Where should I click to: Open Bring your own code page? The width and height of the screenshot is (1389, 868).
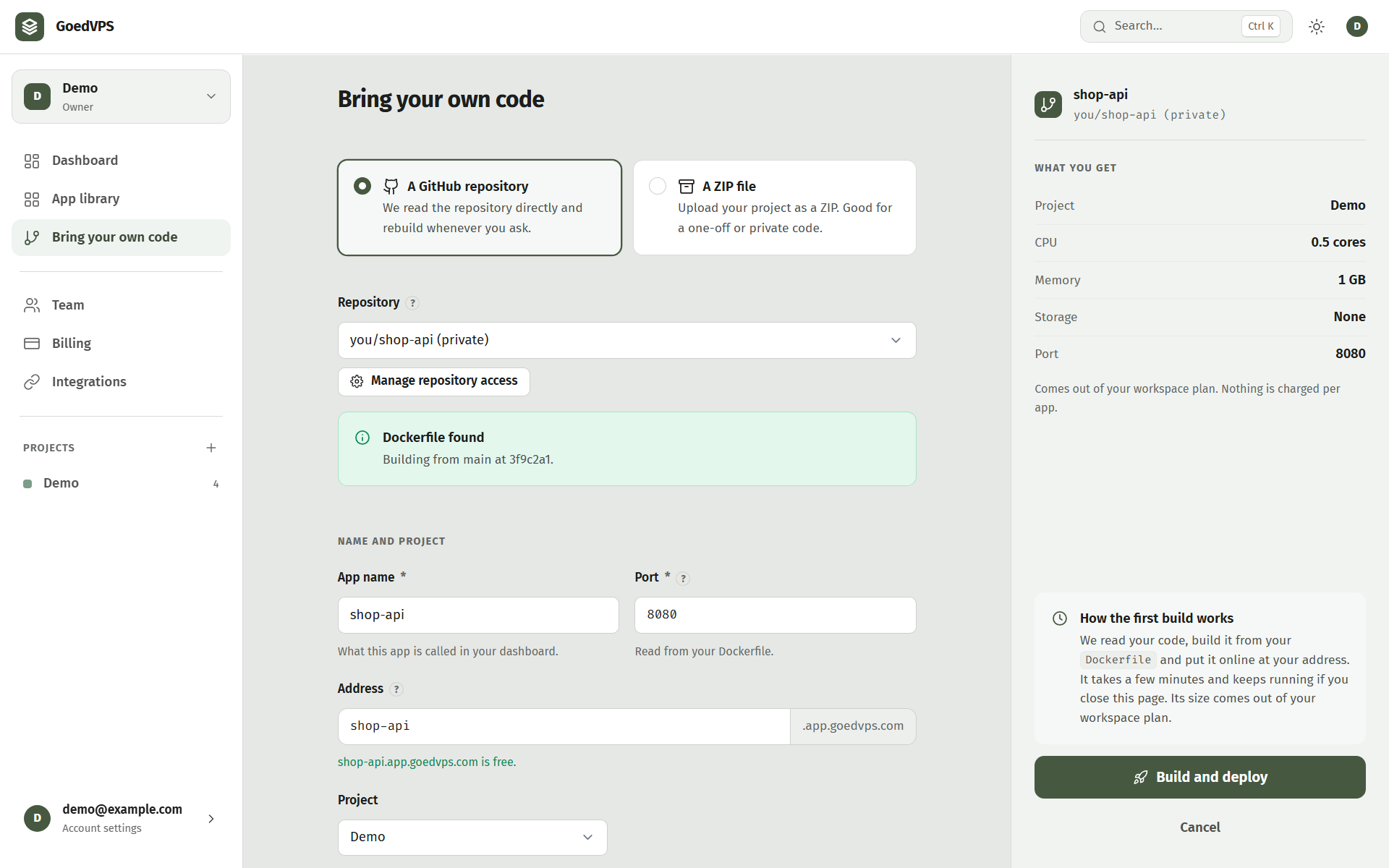[121, 237]
